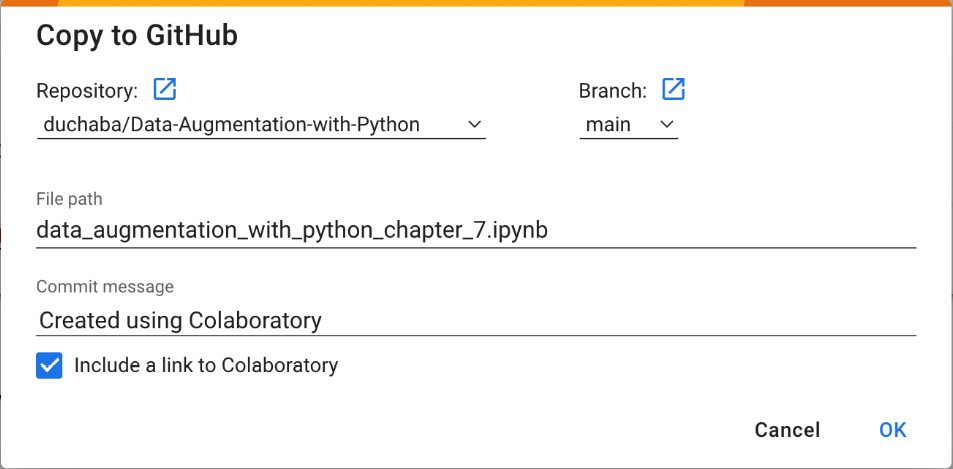Click the Created using Colaboratory text
The width and height of the screenshot is (953, 469).
click(x=180, y=320)
